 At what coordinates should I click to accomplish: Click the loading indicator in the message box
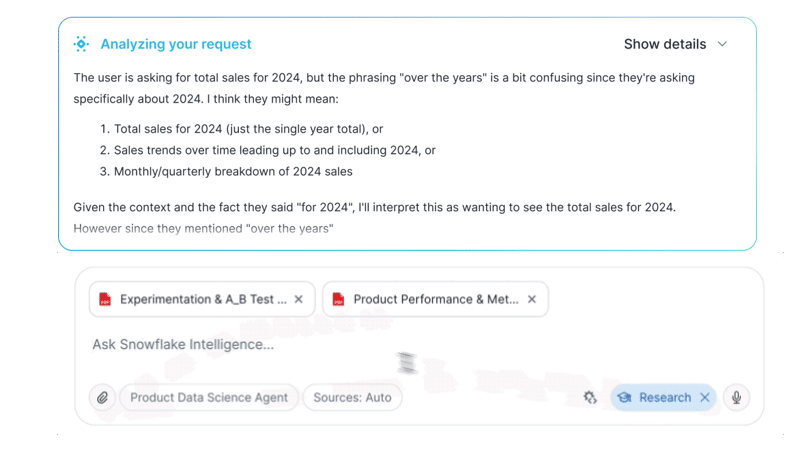click(406, 362)
